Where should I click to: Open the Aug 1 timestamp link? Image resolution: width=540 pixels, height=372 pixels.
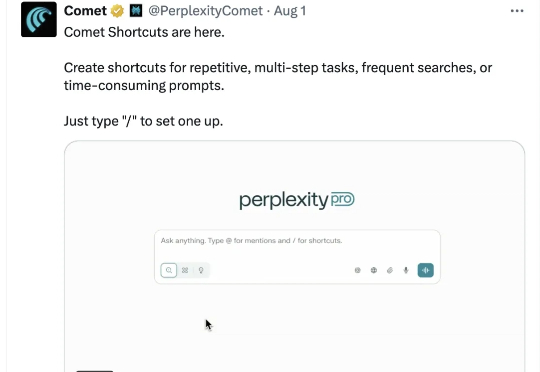[290, 11]
